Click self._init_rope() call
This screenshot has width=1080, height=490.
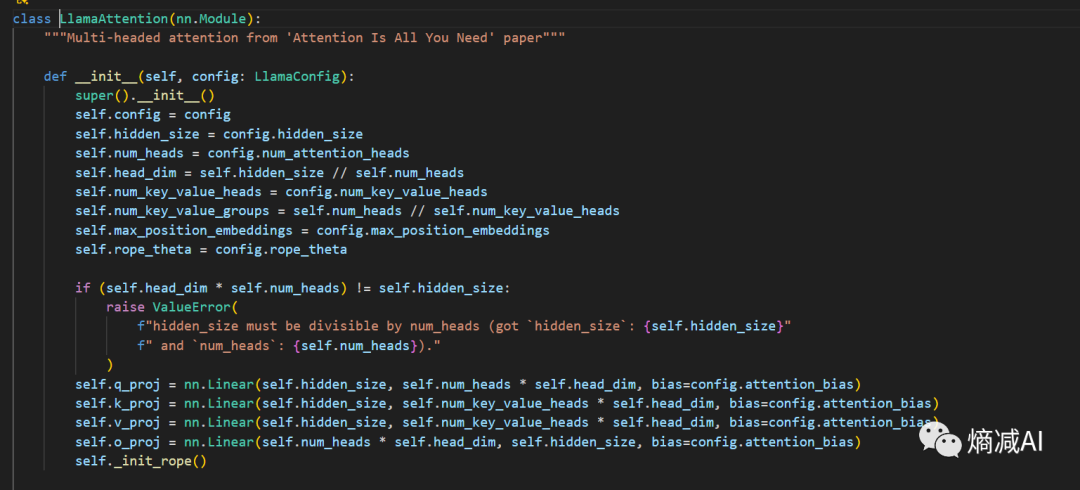141,461
